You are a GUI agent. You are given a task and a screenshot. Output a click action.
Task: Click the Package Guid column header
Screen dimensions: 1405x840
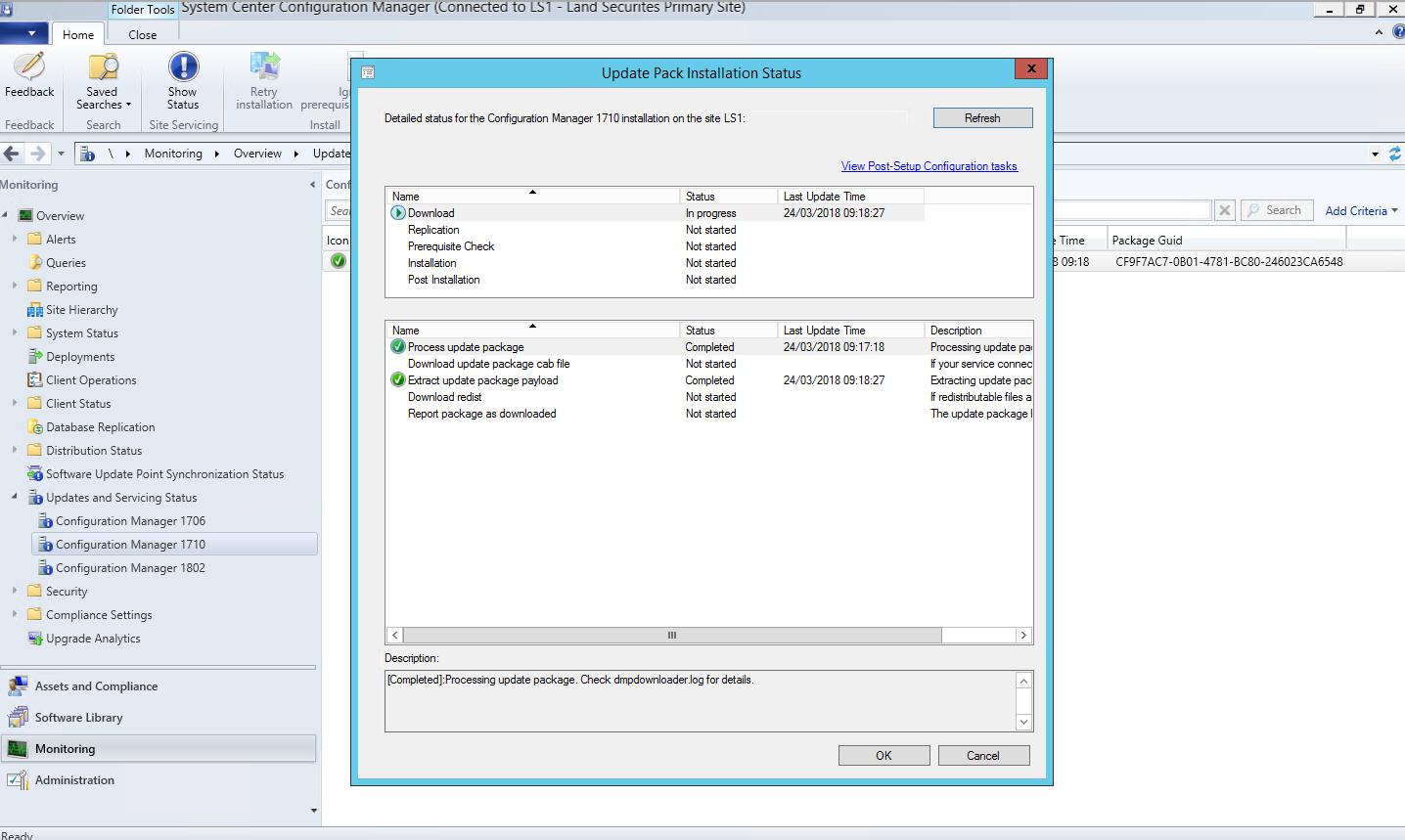(x=1225, y=240)
